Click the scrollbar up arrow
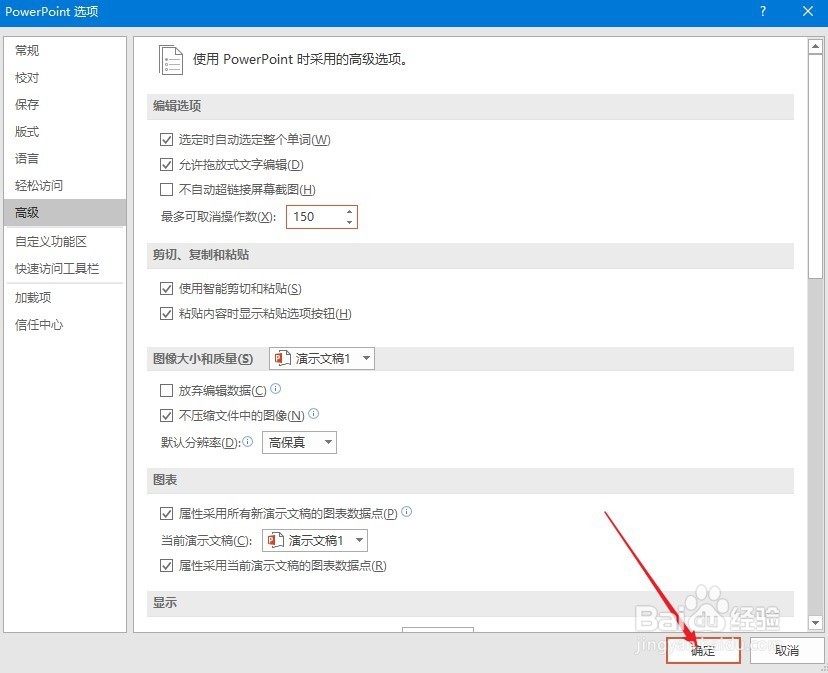Image resolution: width=828 pixels, height=673 pixels. tap(815, 46)
